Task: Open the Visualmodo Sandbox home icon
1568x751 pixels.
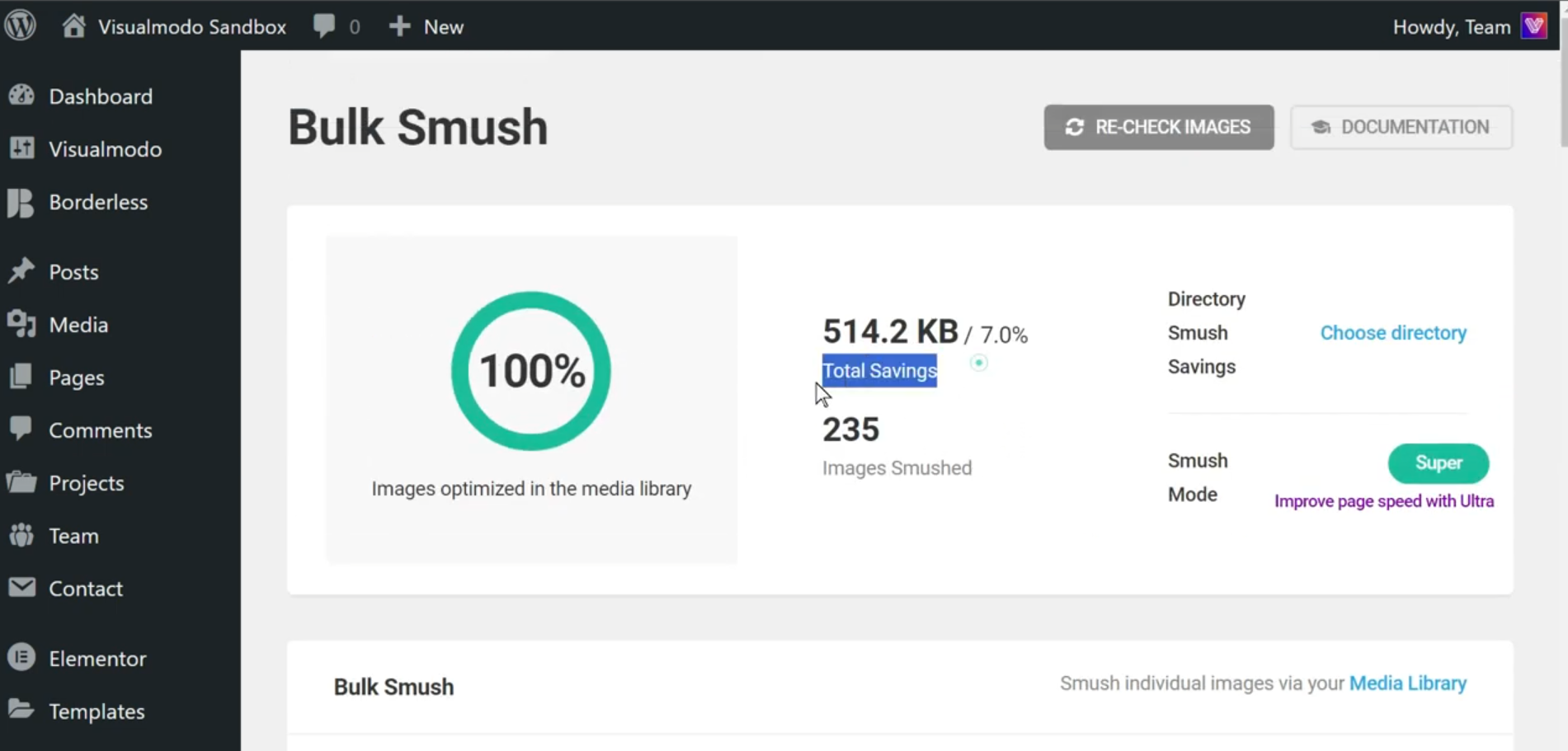Action: click(x=74, y=26)
